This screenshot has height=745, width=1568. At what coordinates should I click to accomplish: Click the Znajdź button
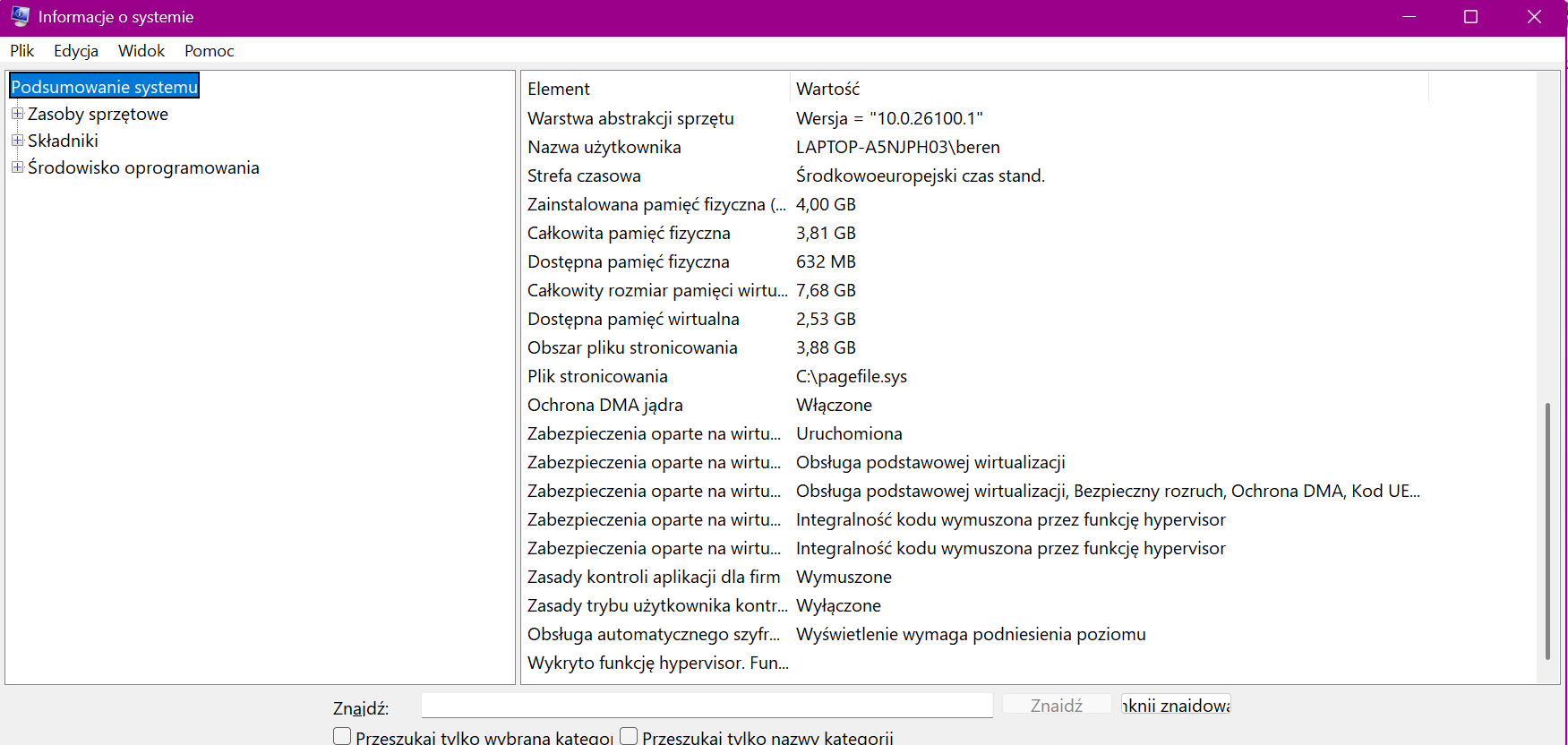pyautogui.click(x=1057, y=706)
